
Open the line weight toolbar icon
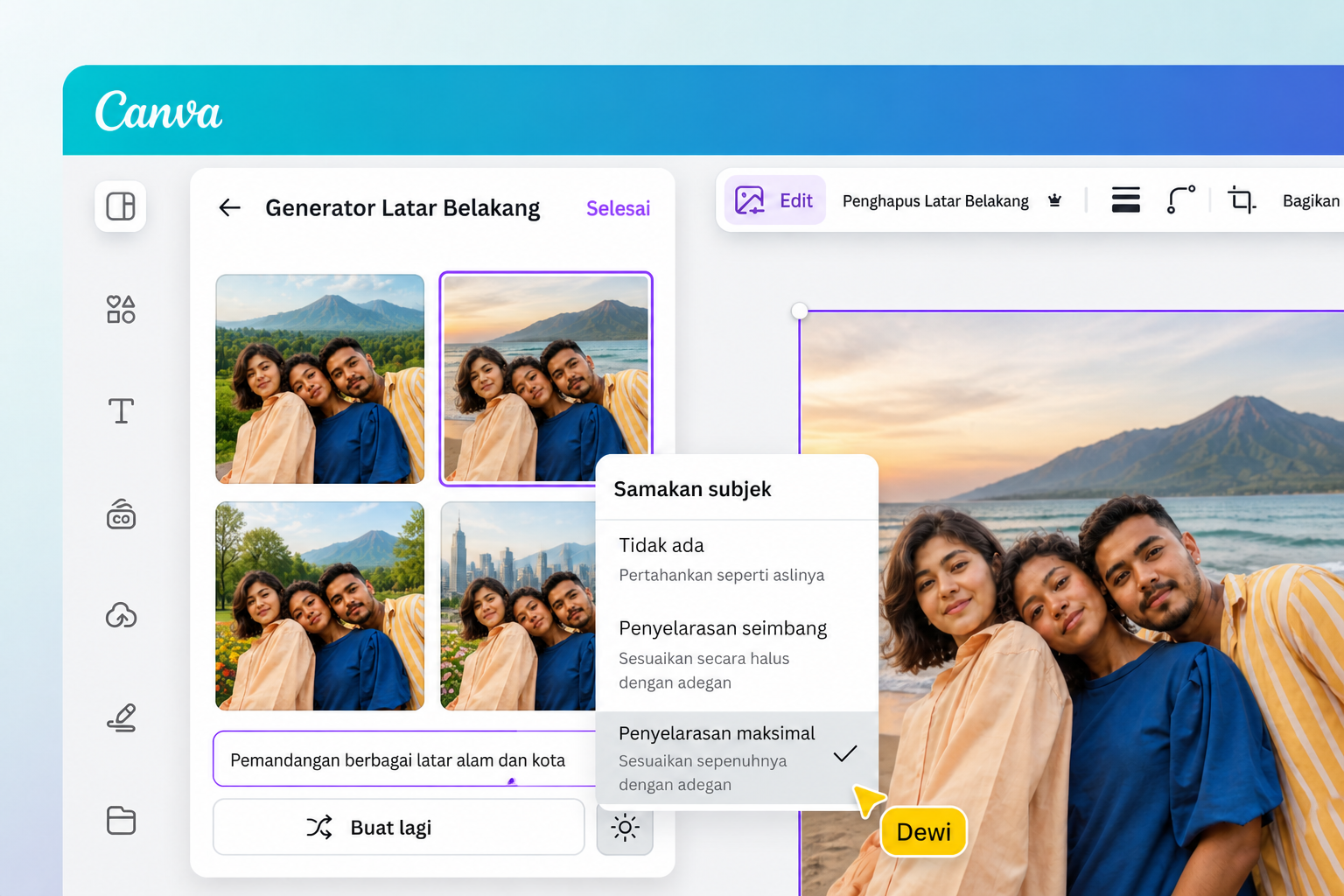coord(1125,200)
